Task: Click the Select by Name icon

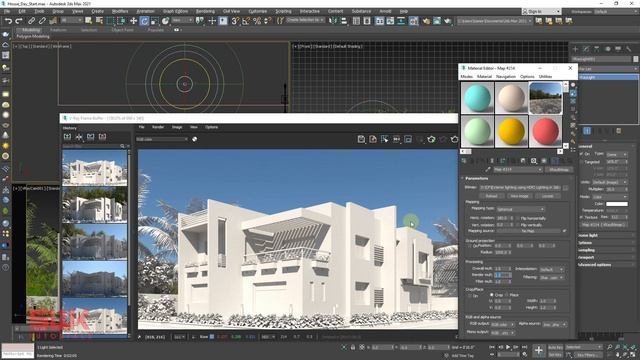Action: [99, 21]
